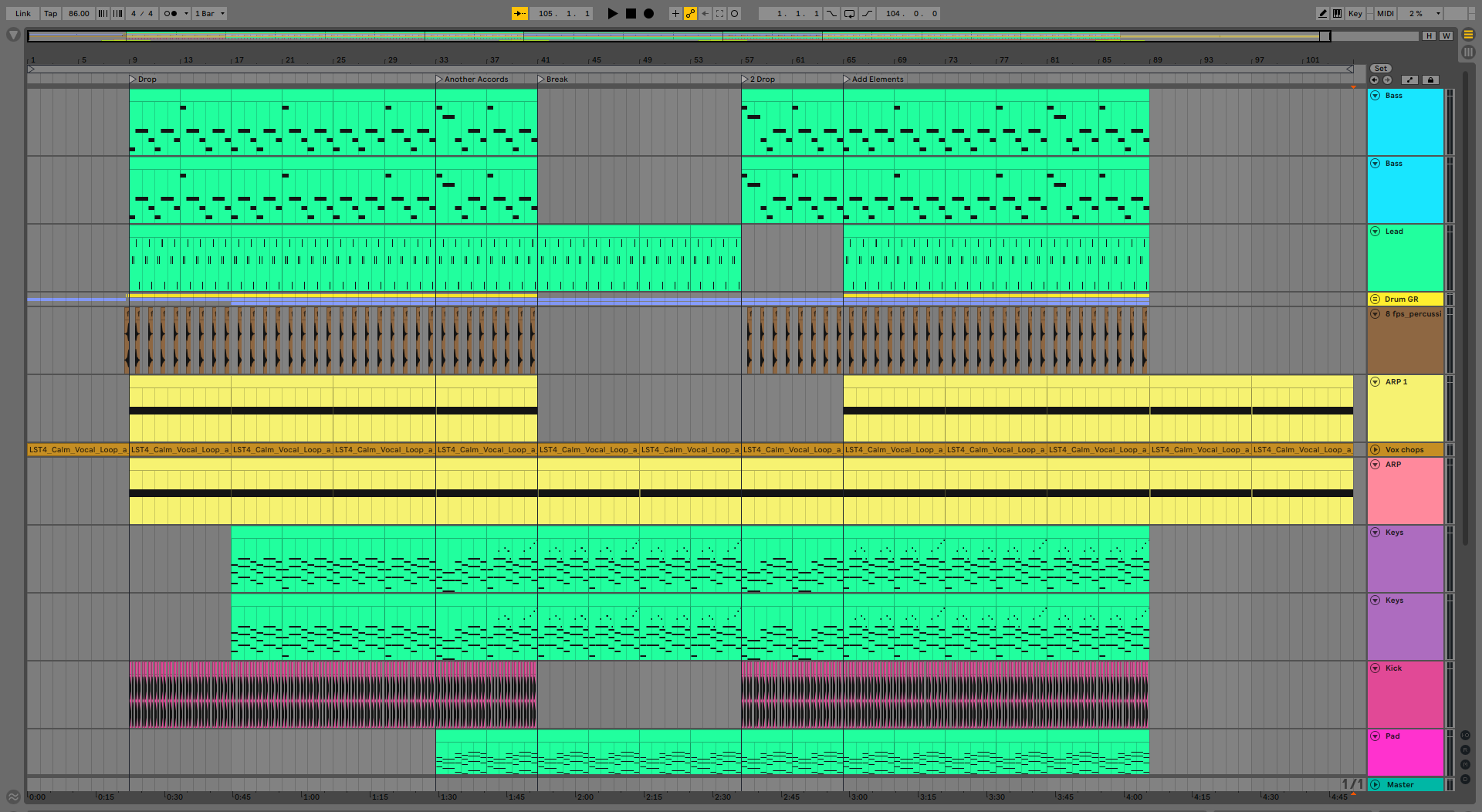Start playback with the Play button
The image size is (1482, 812).
pos(612,13)
